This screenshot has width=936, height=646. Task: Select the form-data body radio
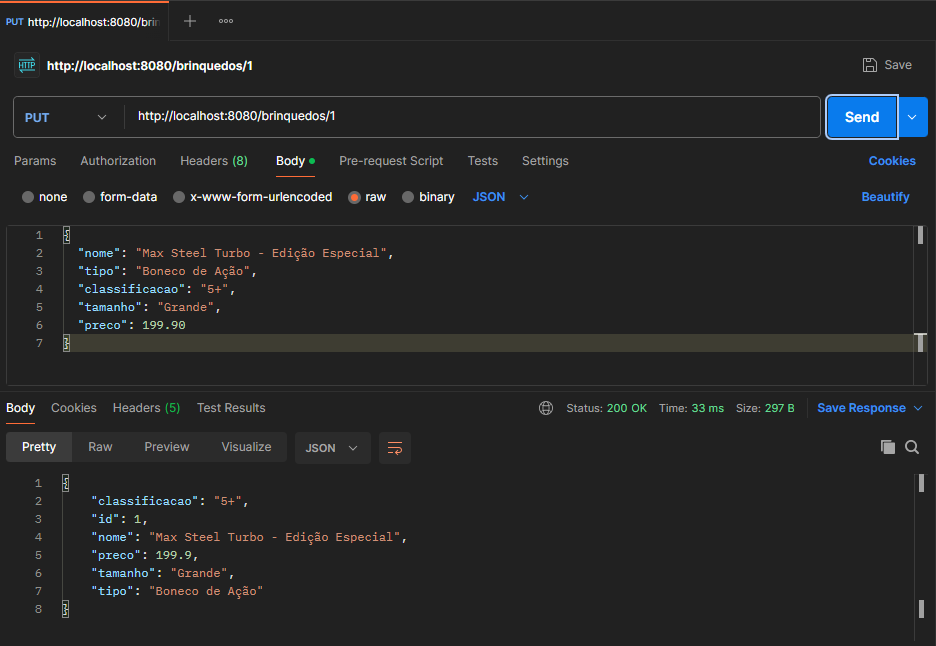pyautogui.click(x=89, y=197)
